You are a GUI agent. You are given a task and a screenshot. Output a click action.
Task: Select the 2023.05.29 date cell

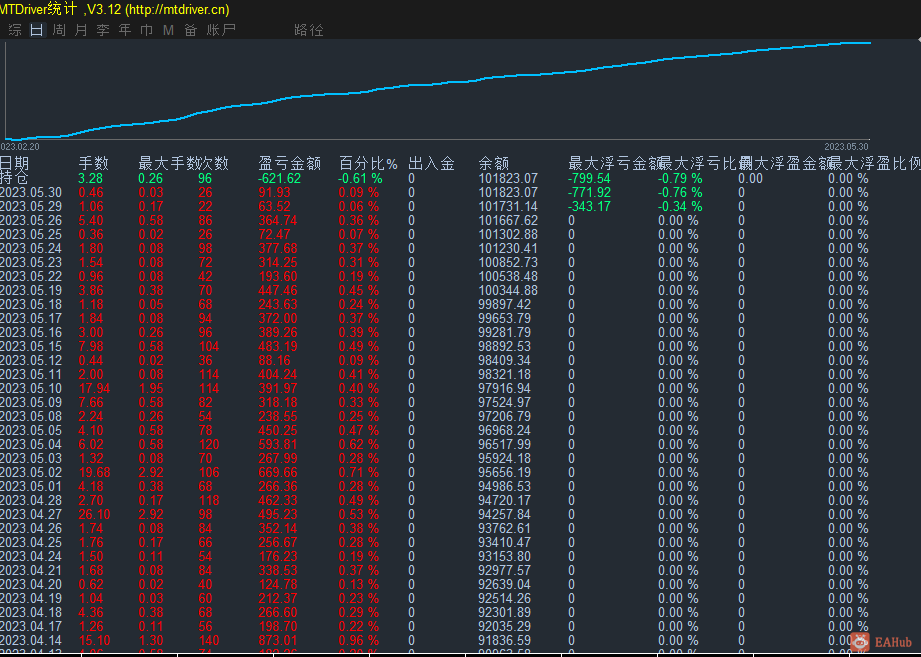[31, 207]
